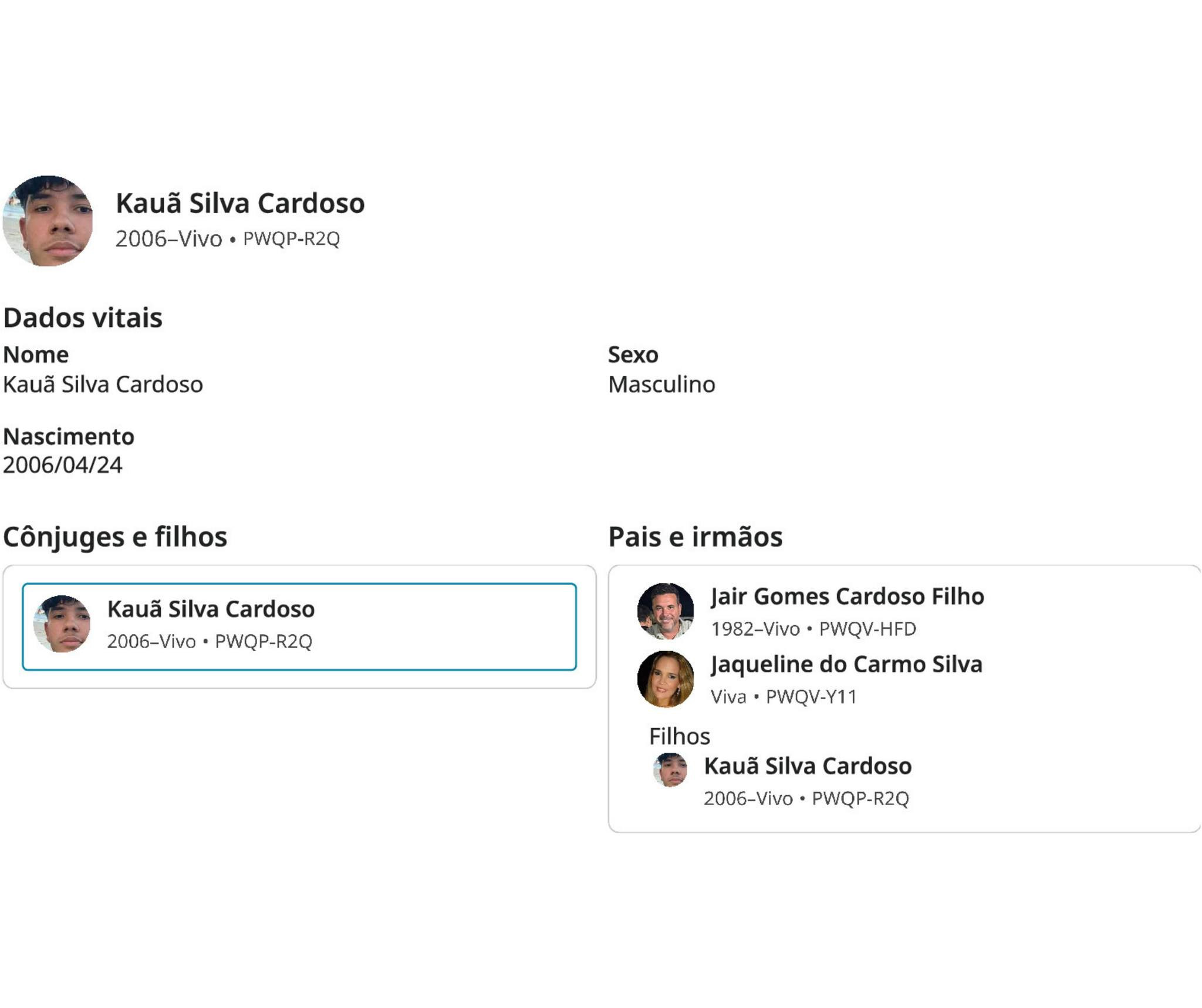Click Jair Gomes Cardoso Filho's photo
The width and height of the screenshot is (1202, 1008).
coord(666,611)
